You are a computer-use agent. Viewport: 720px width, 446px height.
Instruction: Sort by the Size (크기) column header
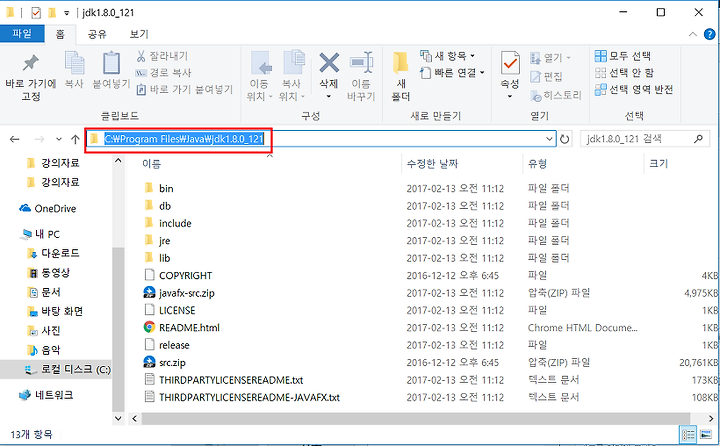[x=658, y=164]
